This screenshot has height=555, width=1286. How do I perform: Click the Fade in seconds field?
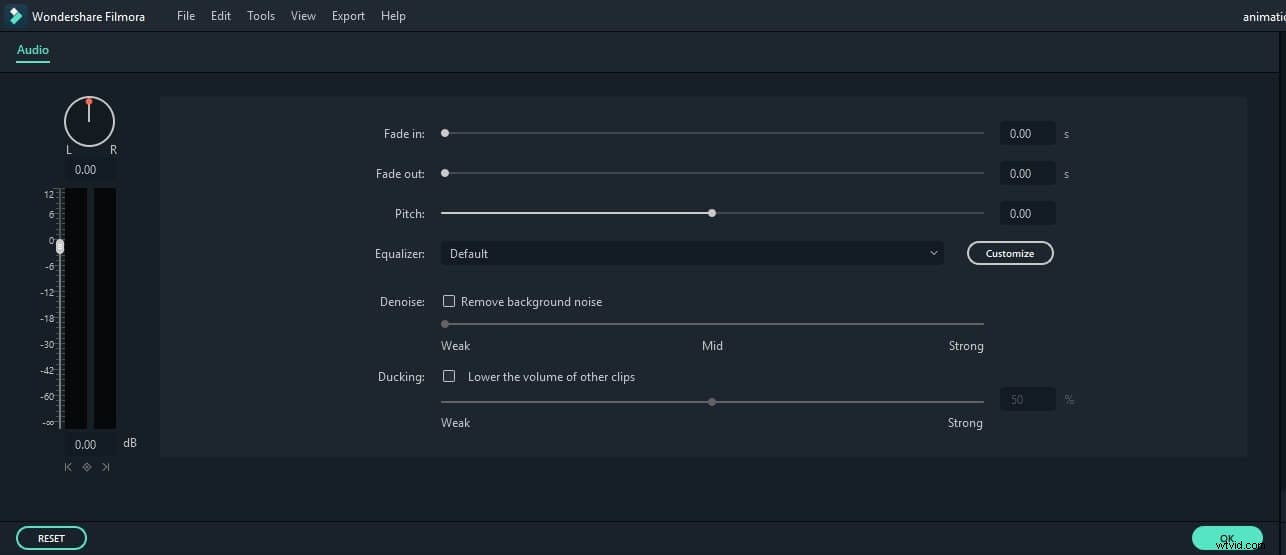[1027, 134]
